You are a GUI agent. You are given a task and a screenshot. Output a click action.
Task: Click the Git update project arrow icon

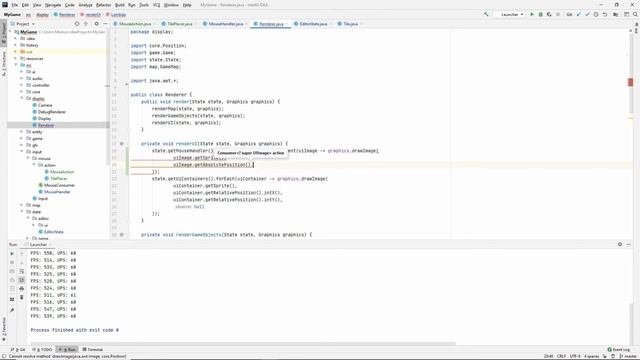(x=578, y=14)
